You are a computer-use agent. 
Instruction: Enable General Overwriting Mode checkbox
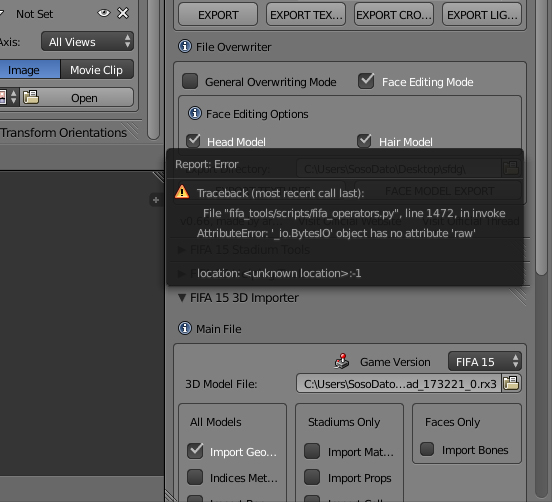(190, 81)
